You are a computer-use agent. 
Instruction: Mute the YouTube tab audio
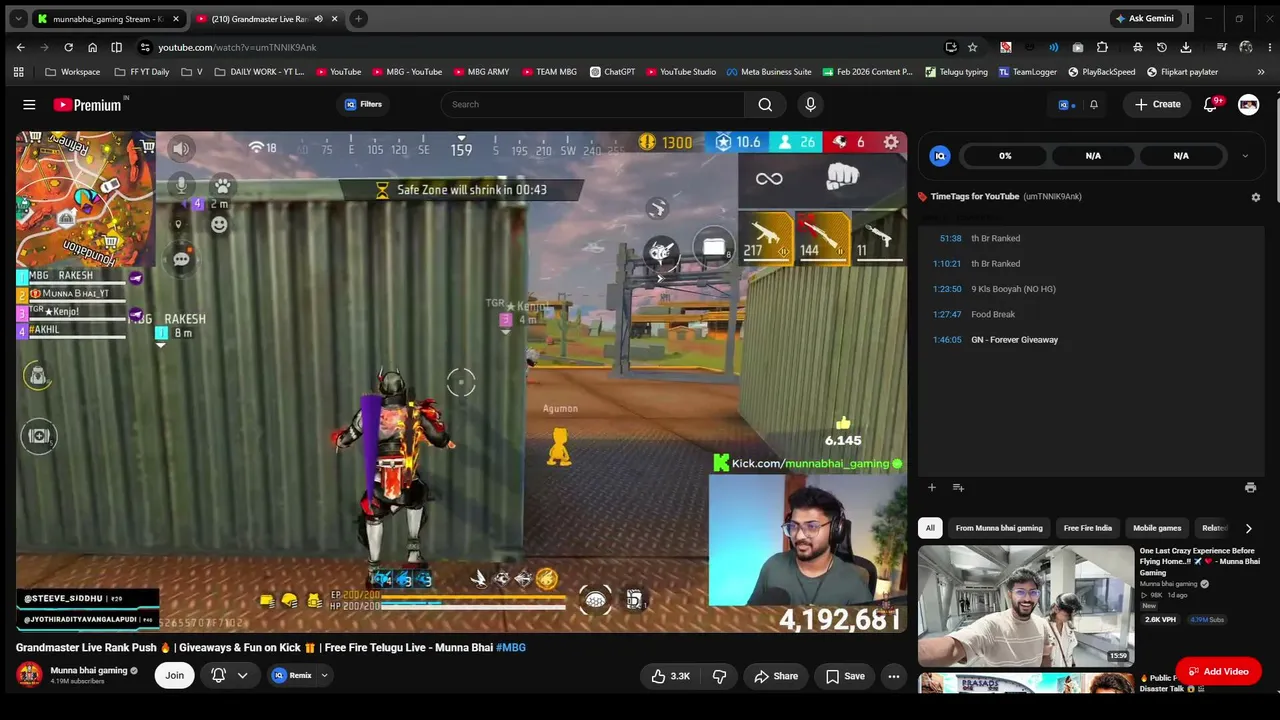(319, 19)
